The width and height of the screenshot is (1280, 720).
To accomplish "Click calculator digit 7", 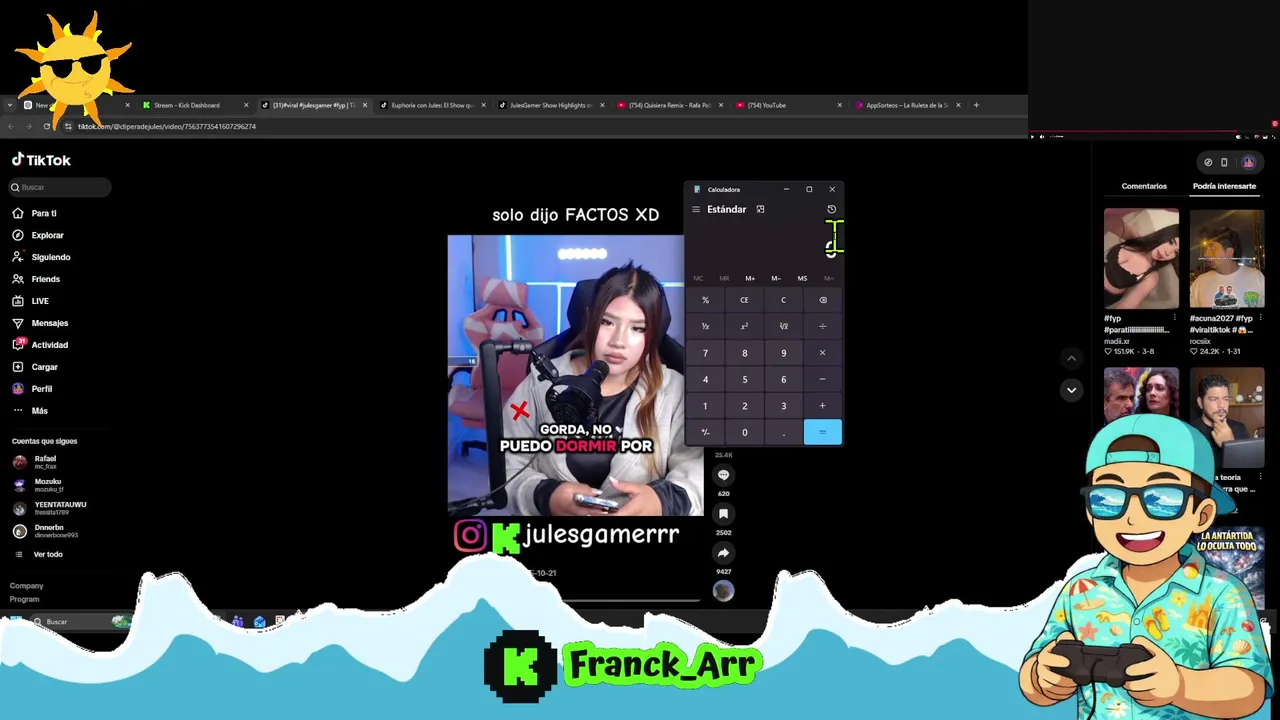I will (705, 353).
